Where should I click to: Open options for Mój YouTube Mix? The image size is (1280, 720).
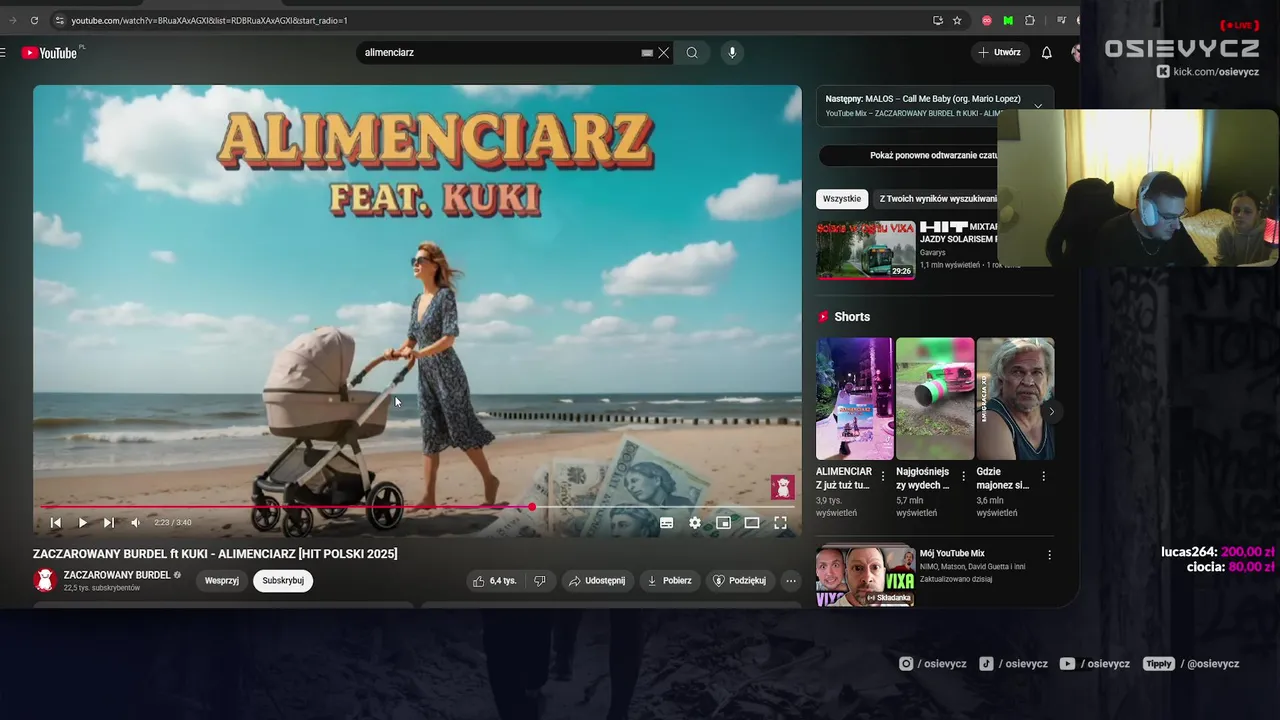1049,555
